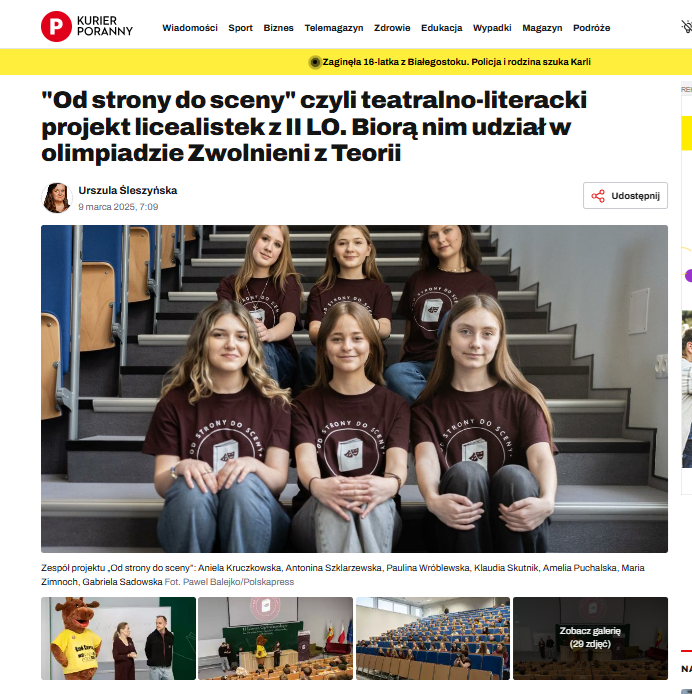The image size is (692, 694).
Task: Open the missing 16-year-old news banner link
Action: (456, 62)
